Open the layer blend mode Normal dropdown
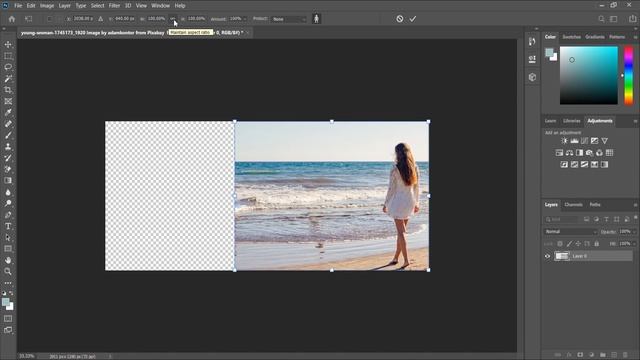 tap(570, 232)
